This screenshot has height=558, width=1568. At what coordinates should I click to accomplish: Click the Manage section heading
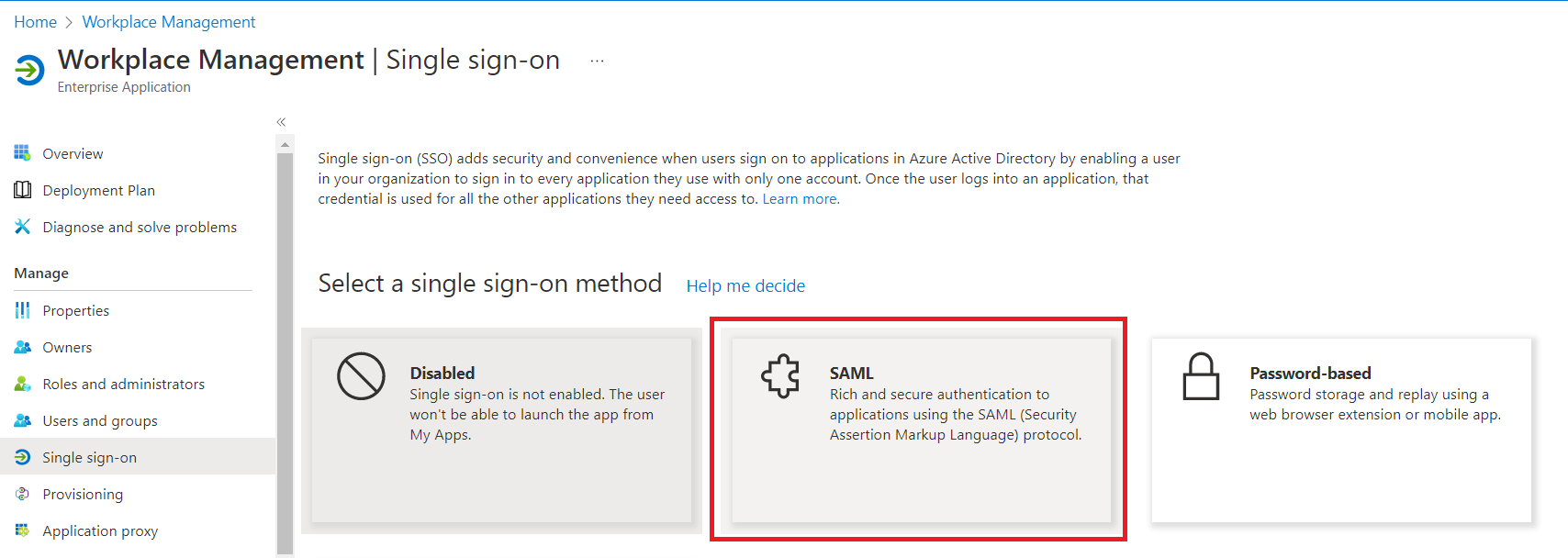[41, 273]
